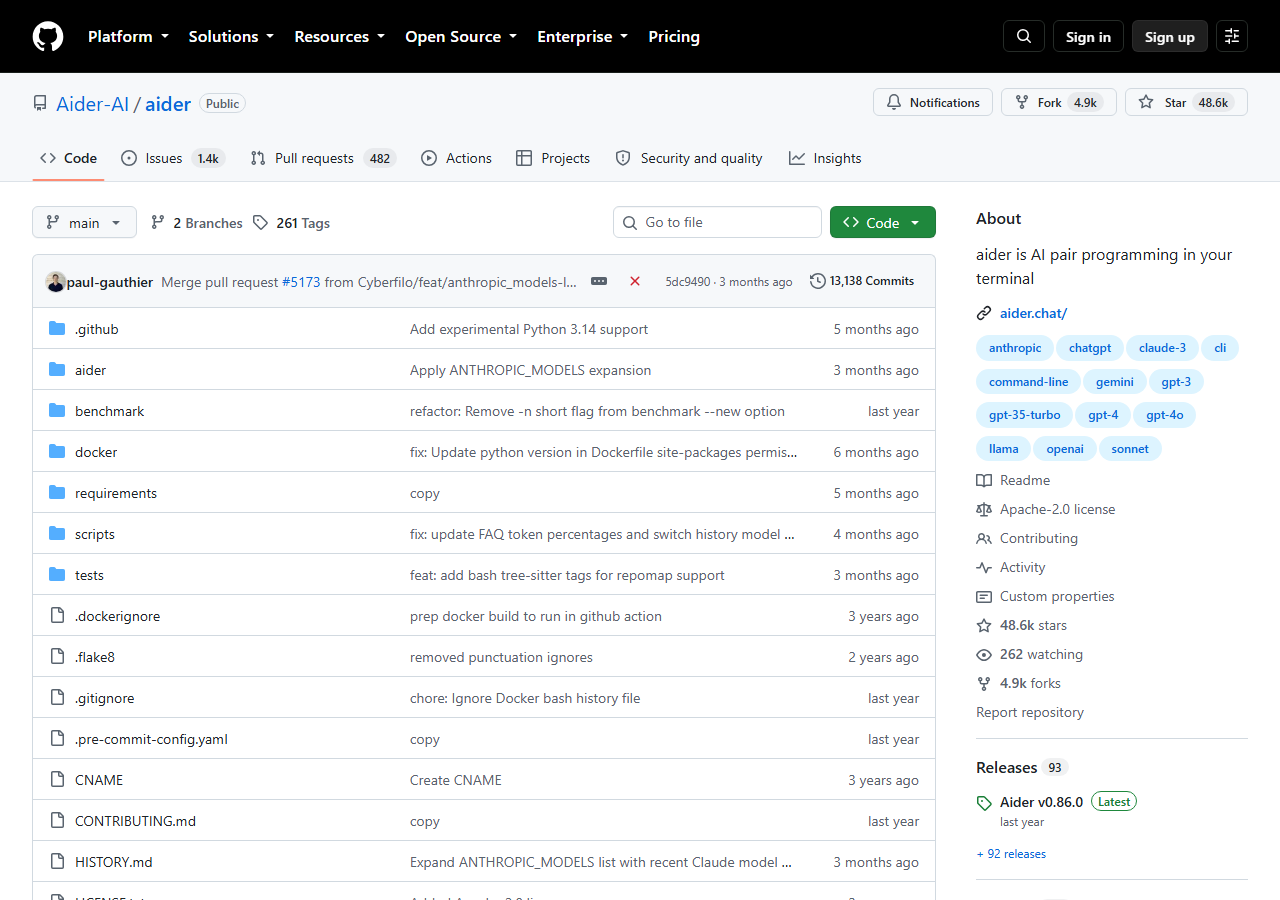Open pull request #5173 link
This screenshot has height=900, width=1280.
point(301,282)
